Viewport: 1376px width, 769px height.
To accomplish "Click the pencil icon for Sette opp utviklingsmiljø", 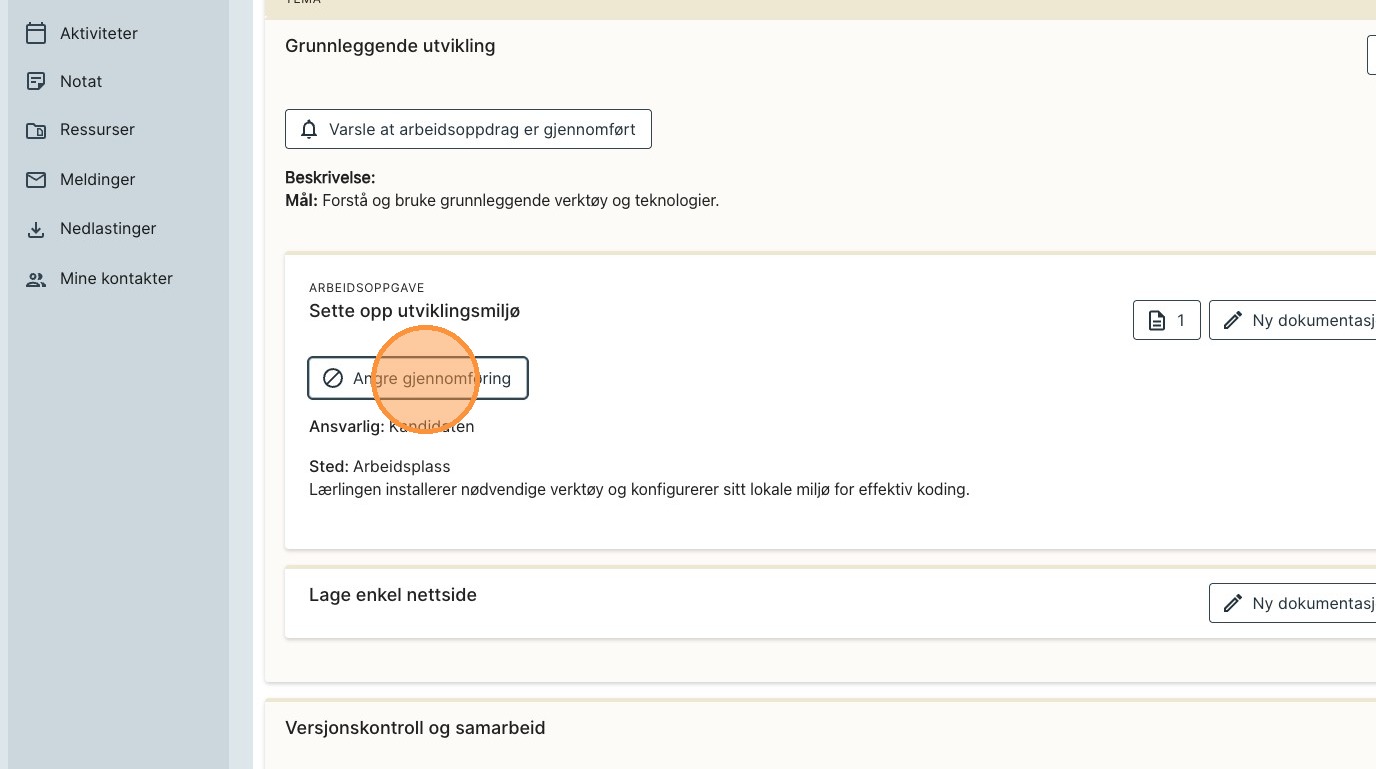I will (x=1233, y=320).
